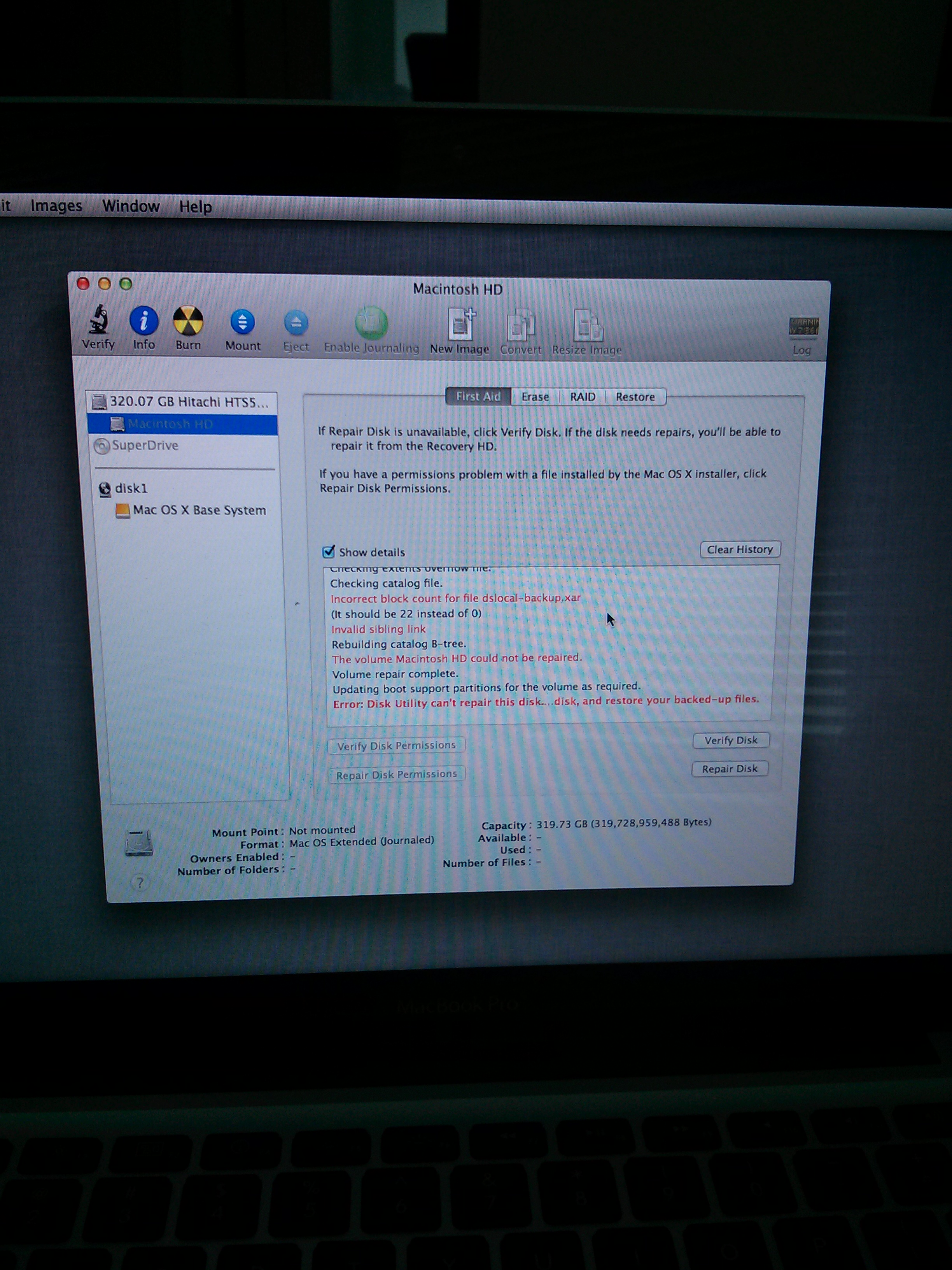Click the help question mark button

coord(140,882)
